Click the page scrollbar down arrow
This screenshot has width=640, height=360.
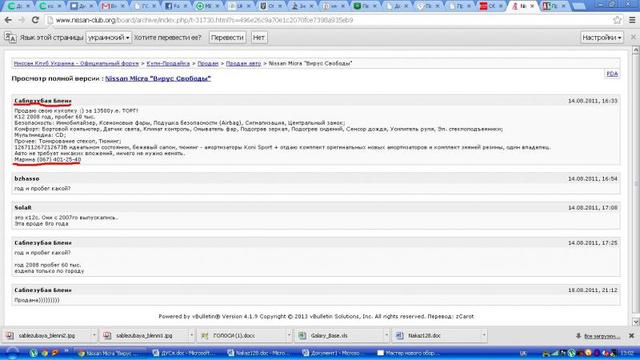click(636, 322)
